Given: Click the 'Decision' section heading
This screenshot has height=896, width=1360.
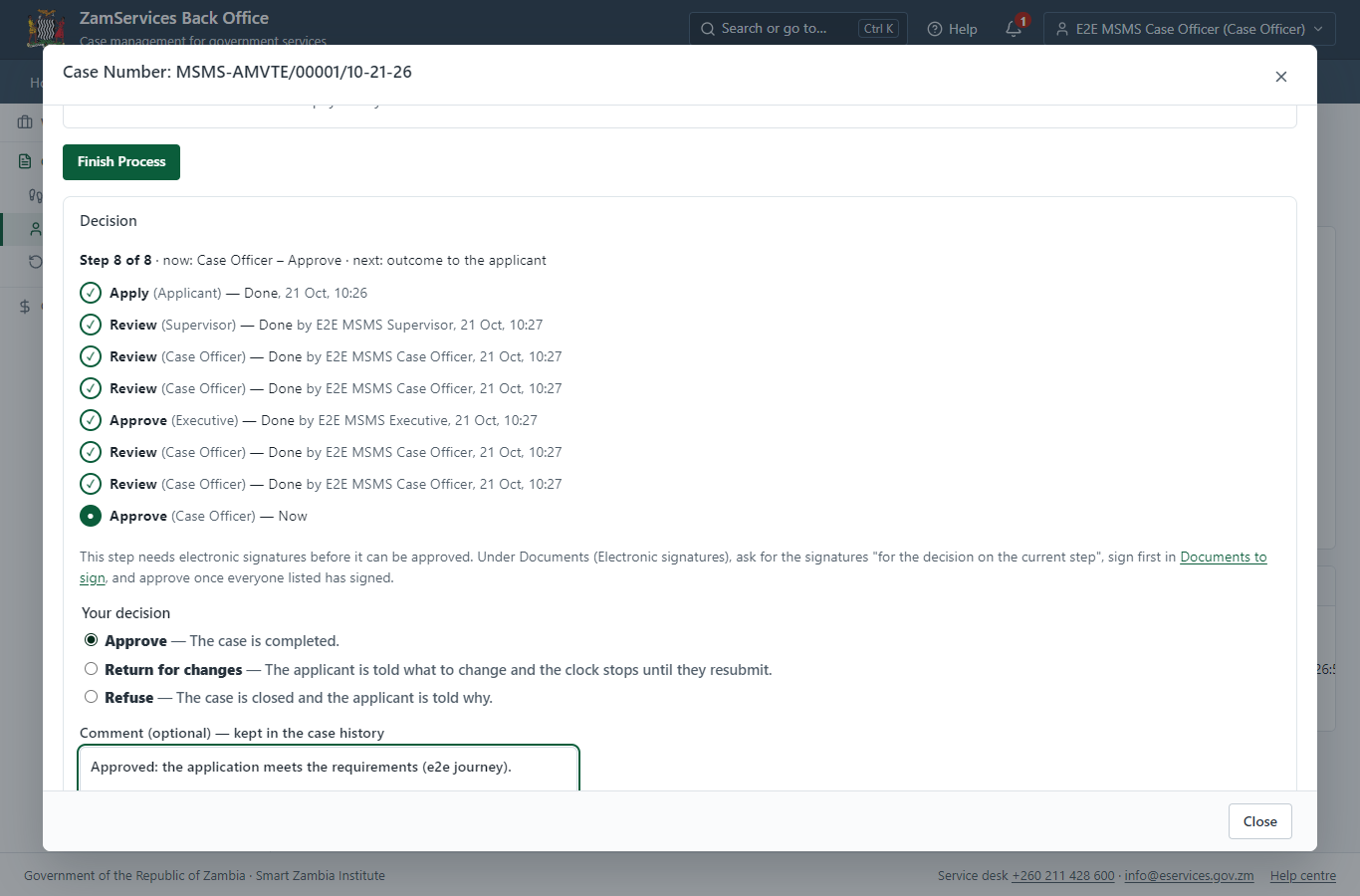Looking at the screenshot, I should point(109,221).
